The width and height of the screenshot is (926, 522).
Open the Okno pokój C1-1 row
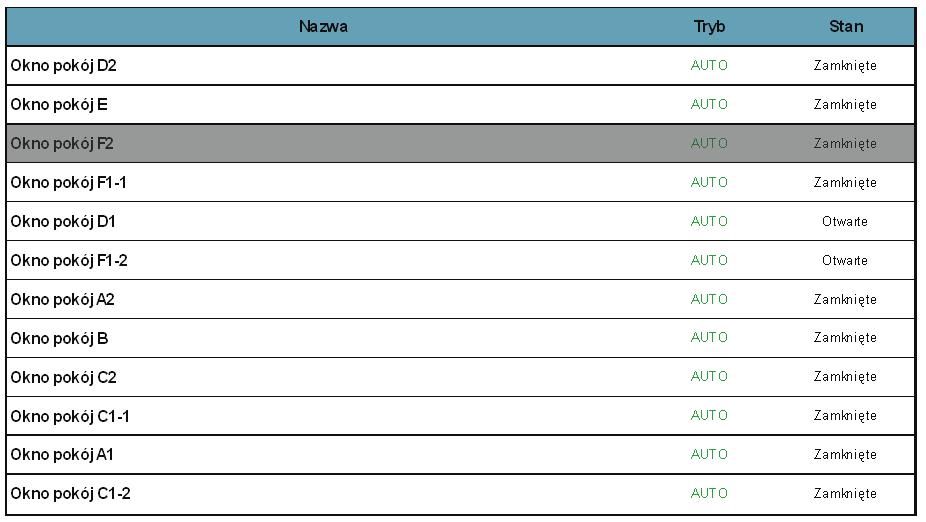point(461,416)
